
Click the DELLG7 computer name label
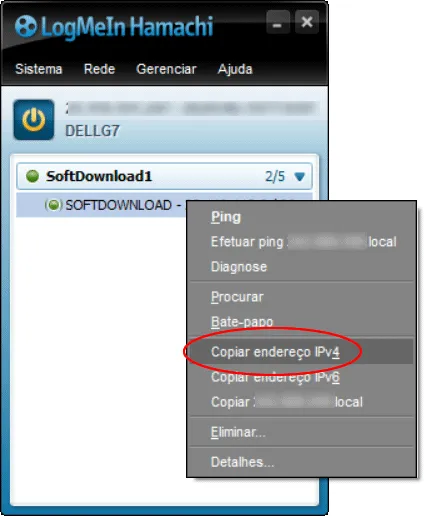[x=92, y=131]
